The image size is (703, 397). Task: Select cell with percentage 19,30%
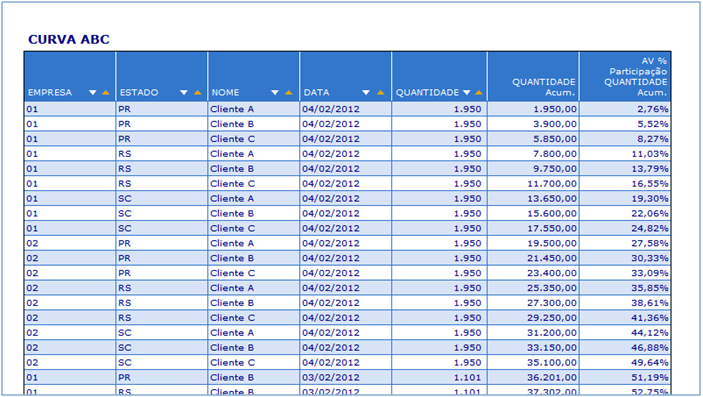pyautogui.click(x=625, y=198)
